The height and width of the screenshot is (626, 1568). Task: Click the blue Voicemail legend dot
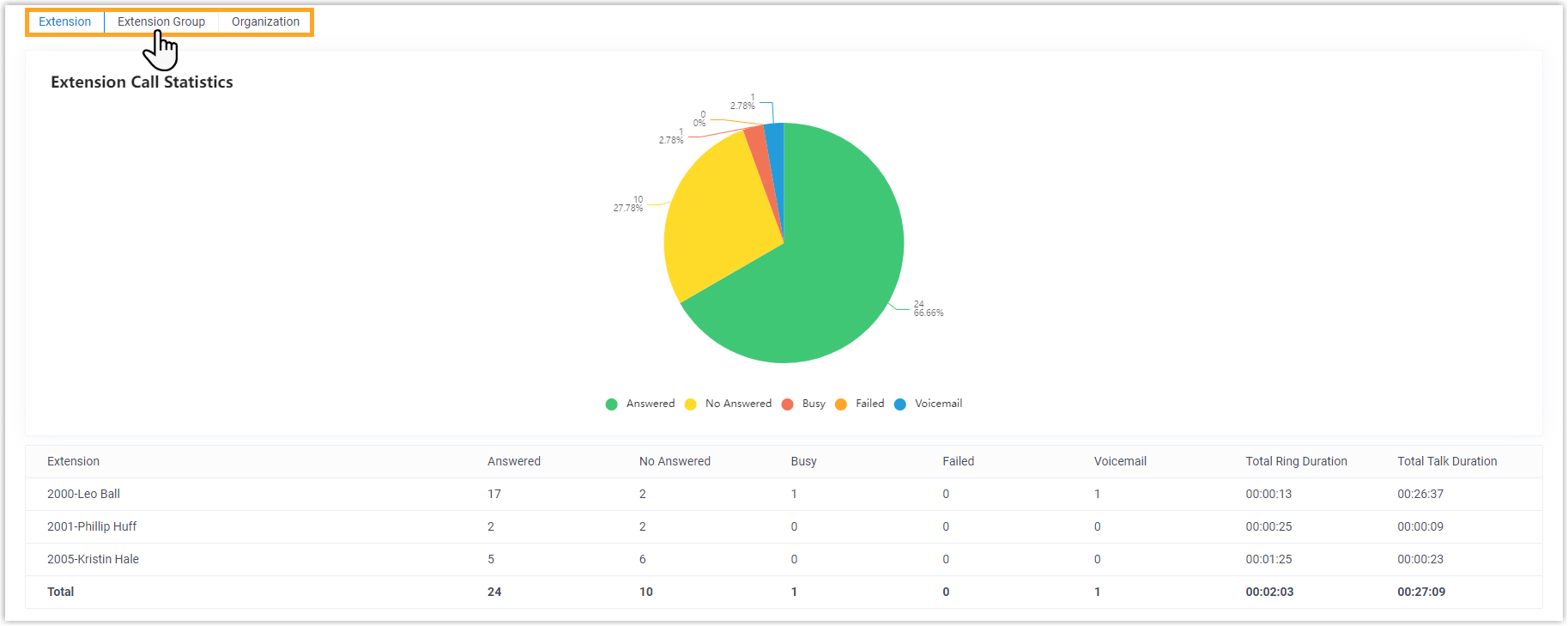899,404
